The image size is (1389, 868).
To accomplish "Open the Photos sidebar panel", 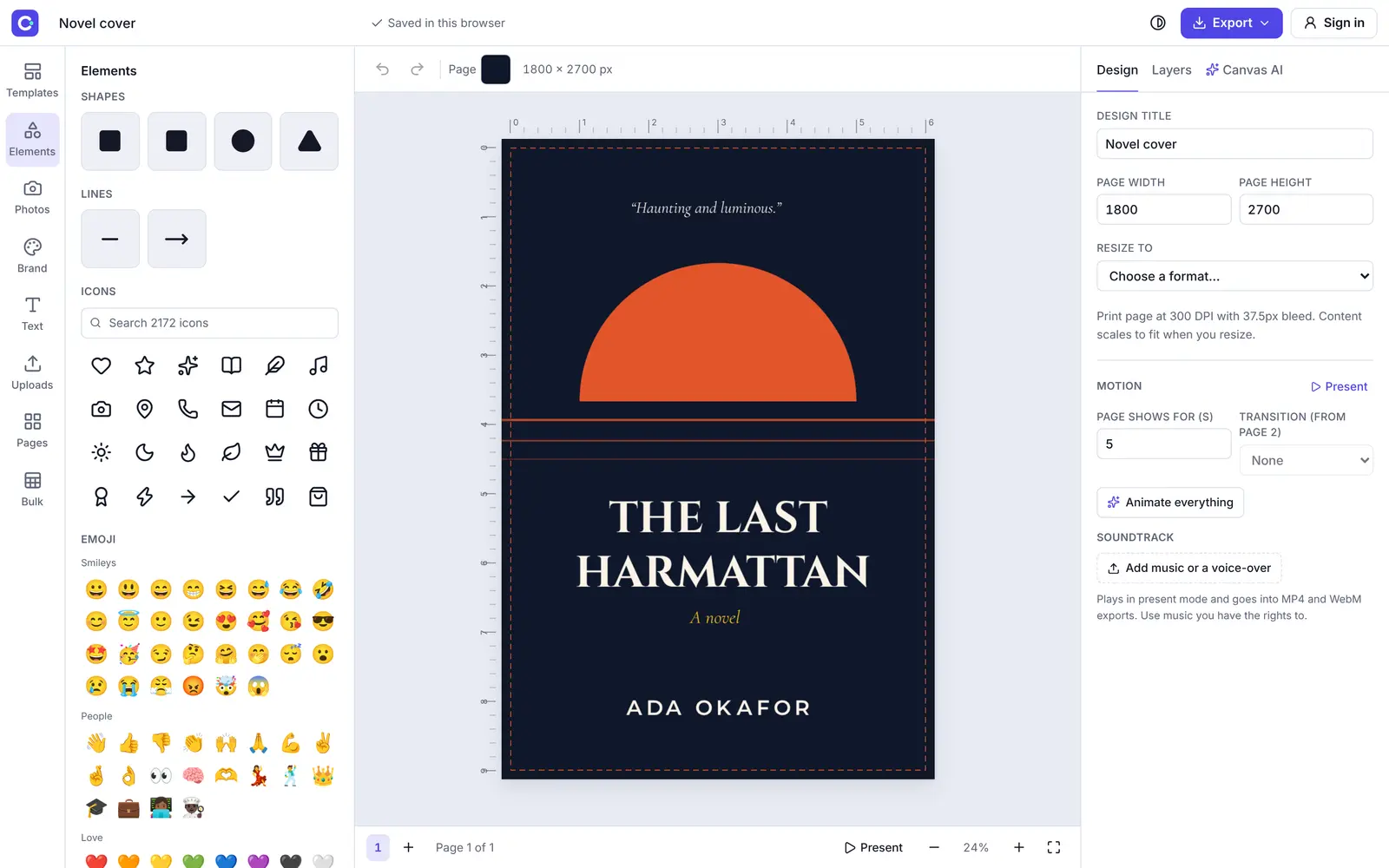I will pyautogui.click(x=32, y=197).
